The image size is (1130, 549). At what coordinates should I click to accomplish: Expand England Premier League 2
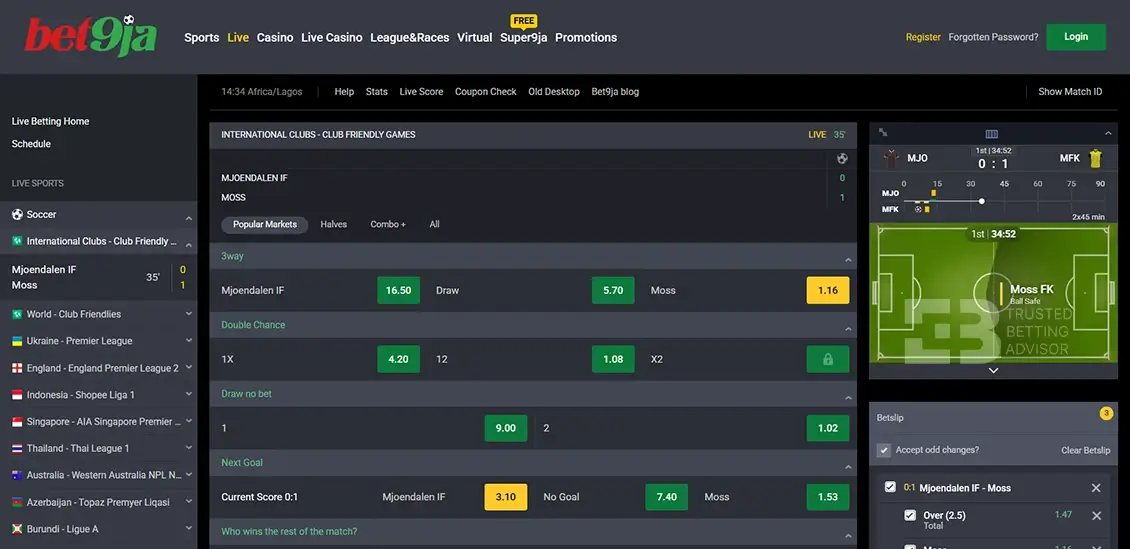pyautogui.click(x=189, y=367)
